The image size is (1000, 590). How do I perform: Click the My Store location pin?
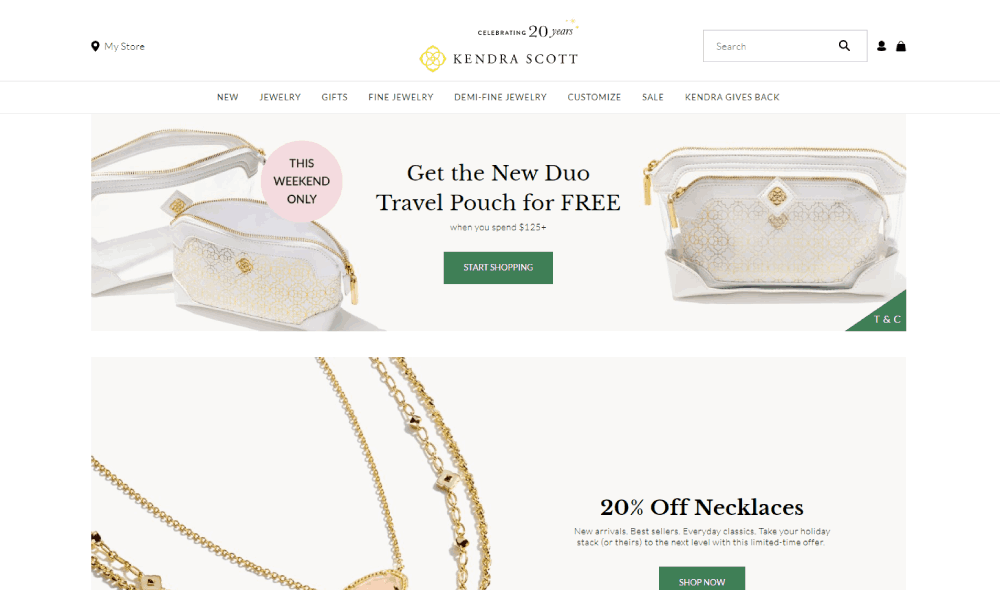point(95,46)
